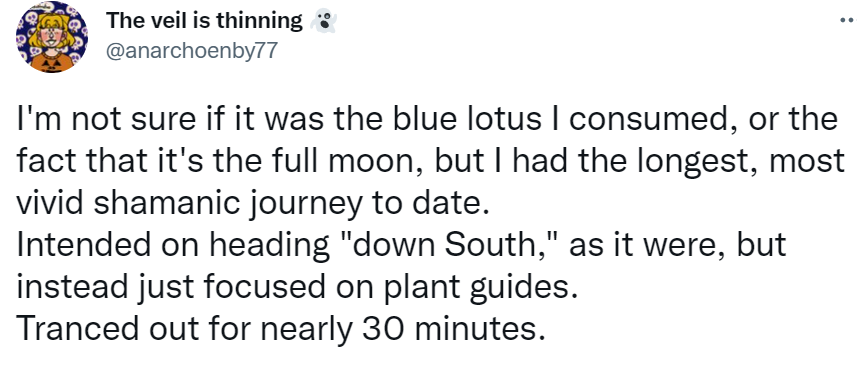Screen dimensions: 857x372
Task: Open the more options ellipsis menu
Action: tap(848, 21)
